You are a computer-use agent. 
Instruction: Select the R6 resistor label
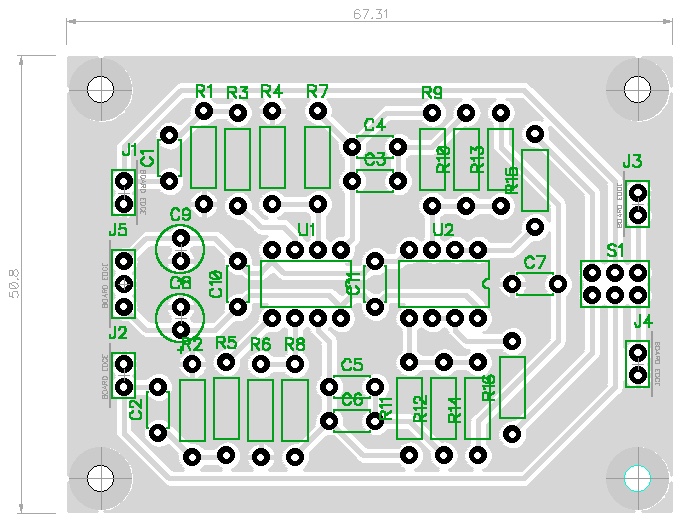click(x=260, y=344)
